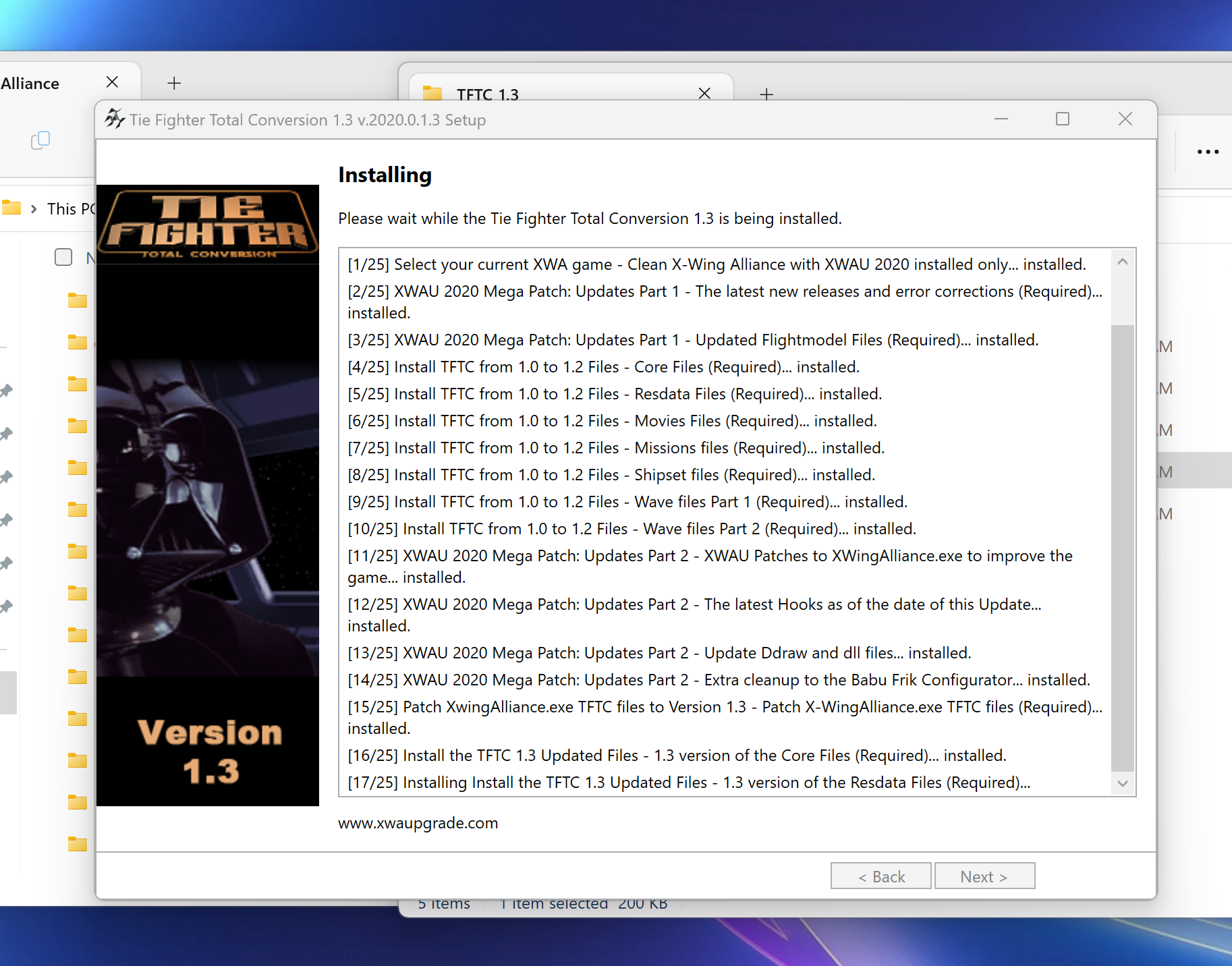Image resolution: width=1232 pixels, height=966 pixels.
Task: Select log line [13/25] Update Ddraw and dll files
Action: click(659, 653)
